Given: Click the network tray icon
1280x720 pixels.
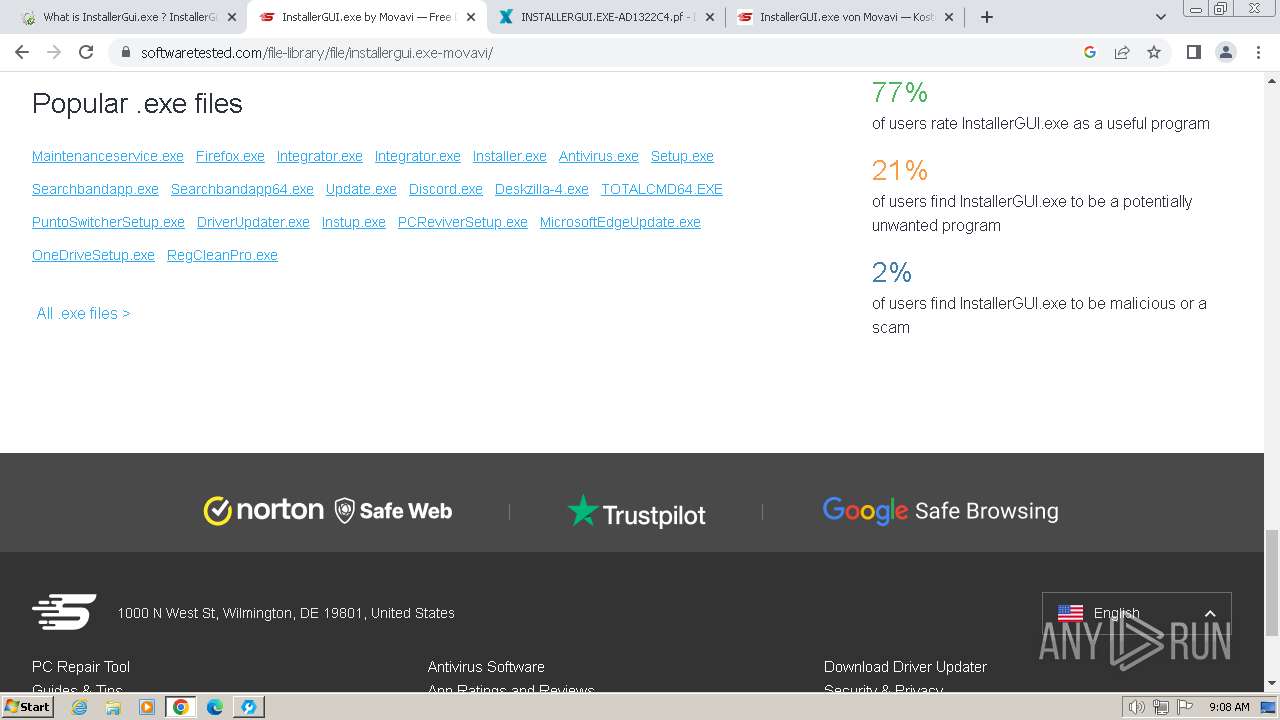Looking at the screenshot, I should coord(1161,707).
